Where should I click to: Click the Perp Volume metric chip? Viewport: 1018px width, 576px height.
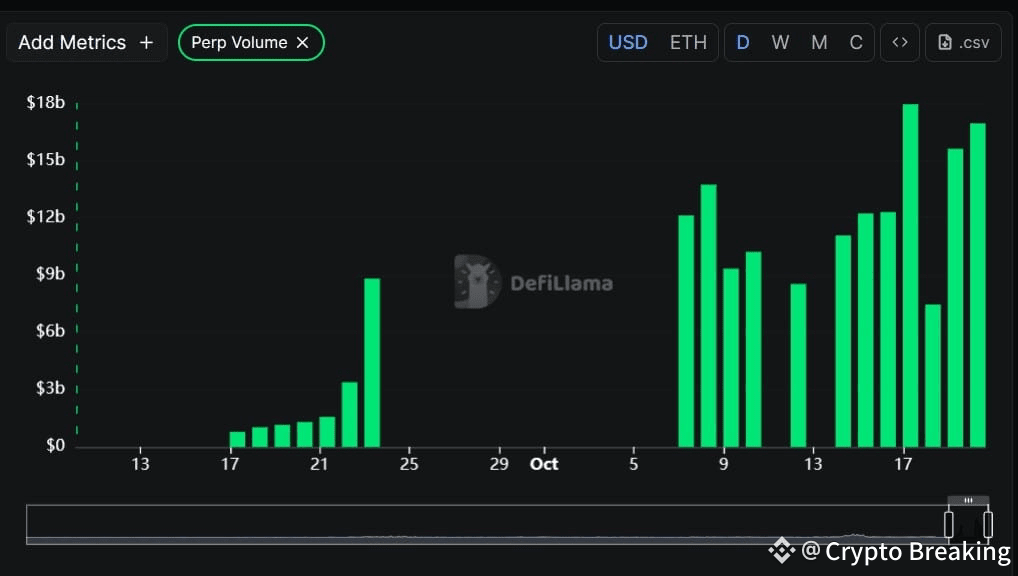click(x=251, y=43)
